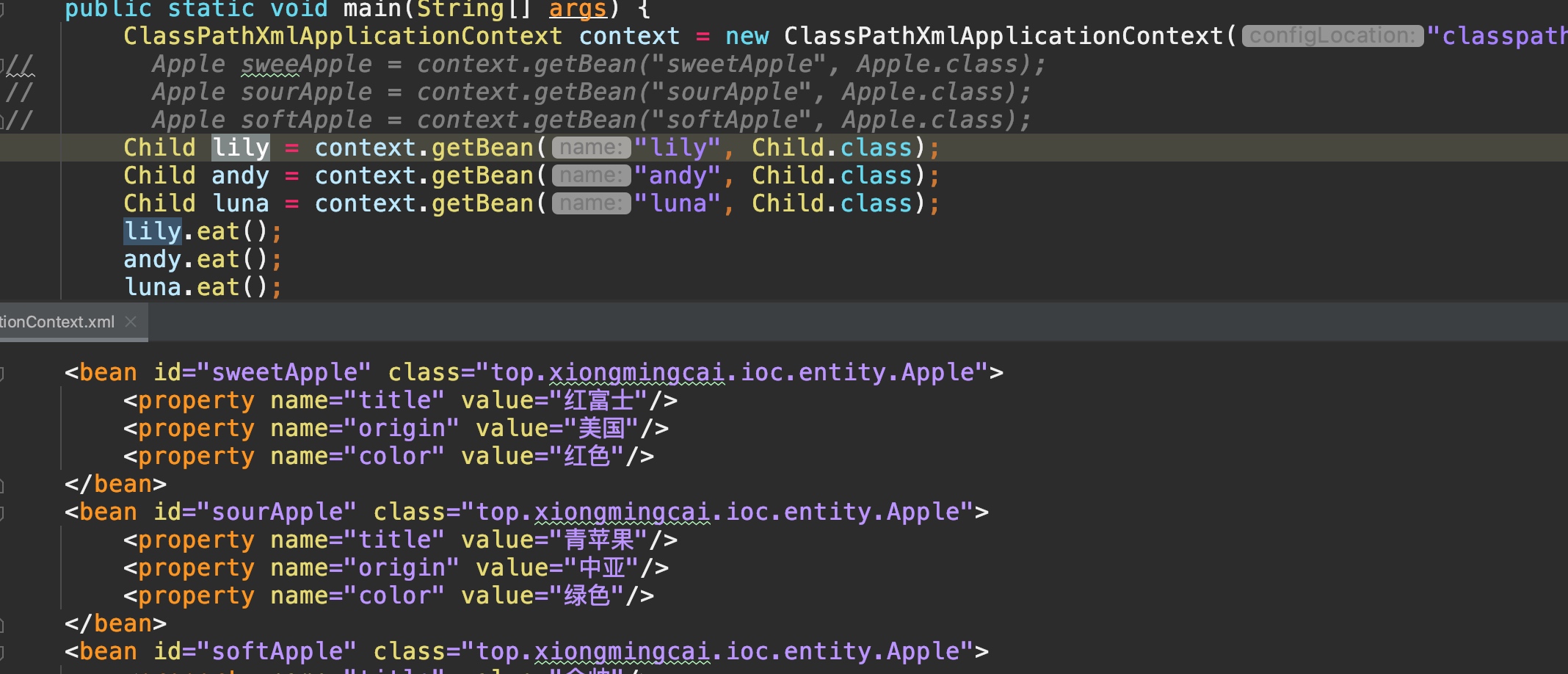Click name hint before "andy" string
Image resolution: width=1568 pixels, height=674 pixels.
pyautogui.click(x=591, y=175)
